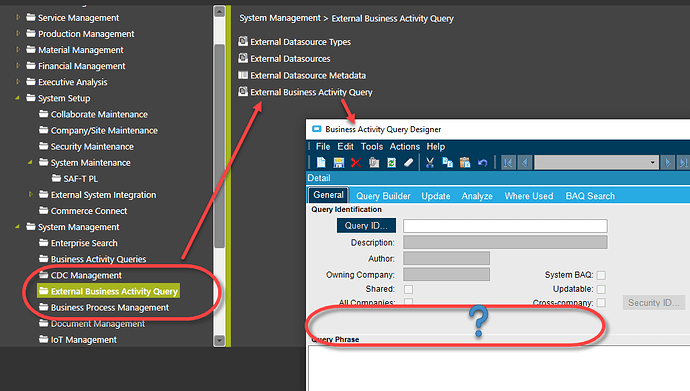Click the red Delete X icon
The height and width of the screenshot is (391, 690).
pos(356,163)
